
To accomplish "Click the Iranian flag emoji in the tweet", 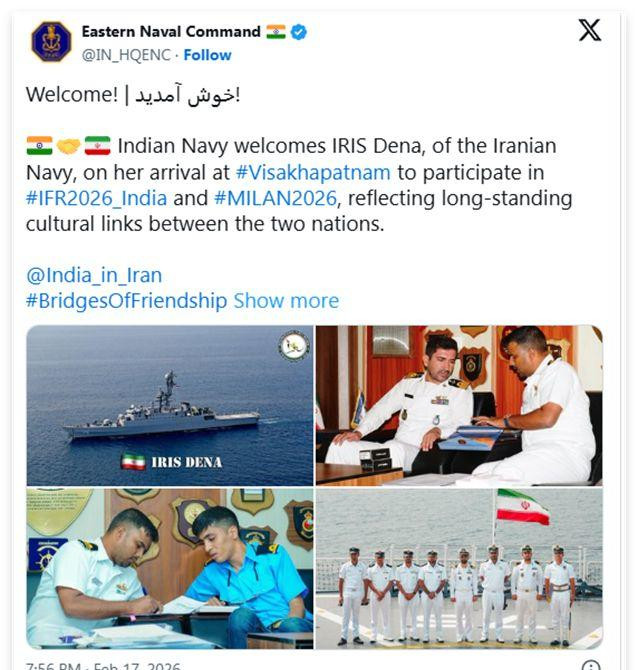I will (97, 146).
